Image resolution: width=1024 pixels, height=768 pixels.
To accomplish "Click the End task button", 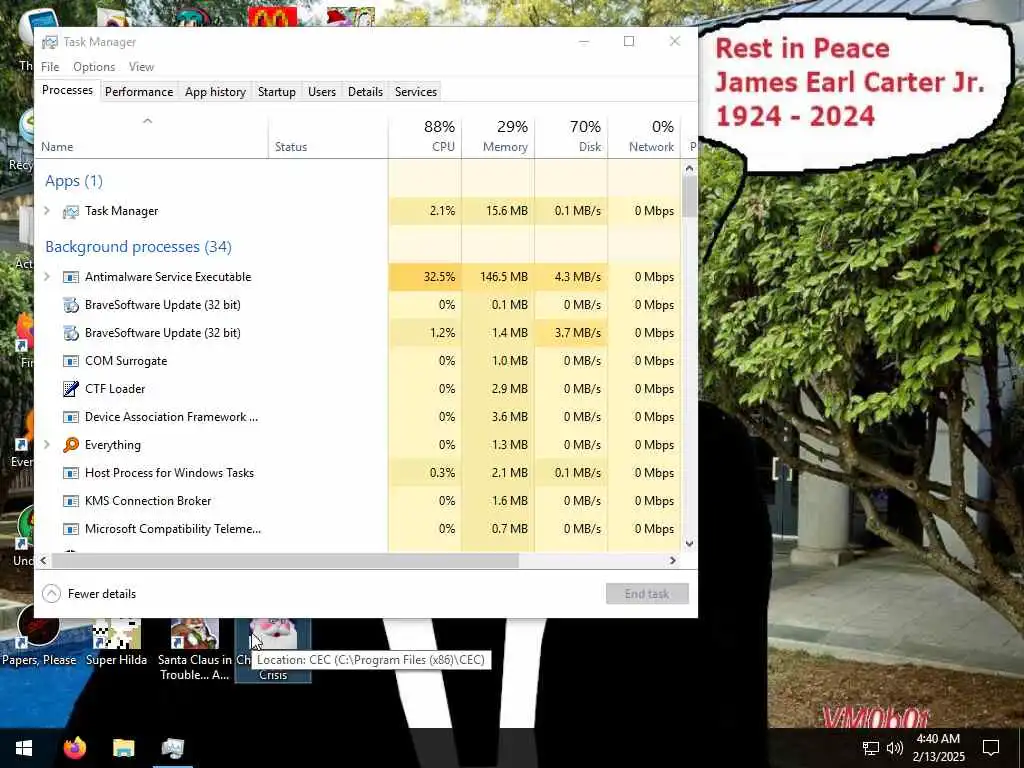I will click(x=647, y=594).
